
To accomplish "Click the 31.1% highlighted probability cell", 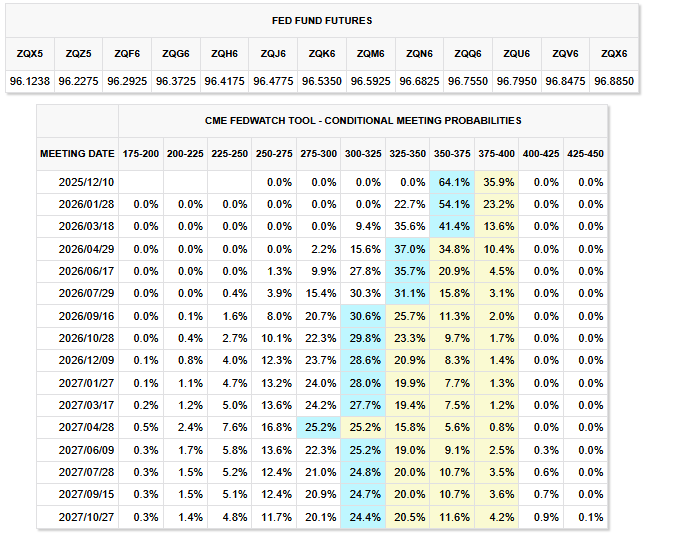I will (409, 292).
